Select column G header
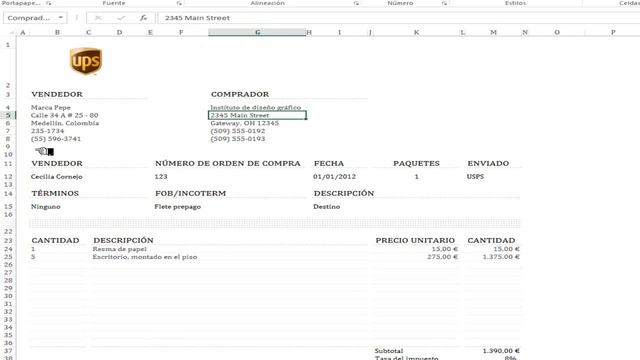The height and width of the screenshot is (360, 640). click(x=257, y=32)
